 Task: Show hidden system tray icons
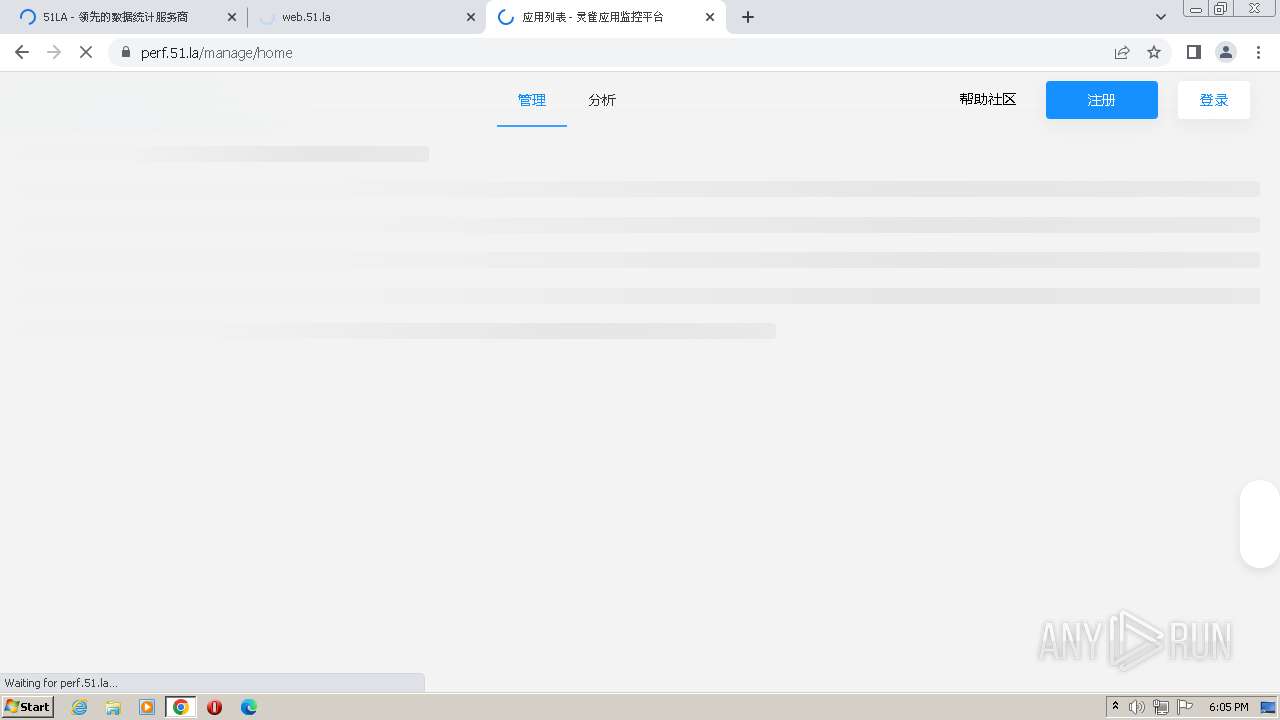tap(1116, 707)
